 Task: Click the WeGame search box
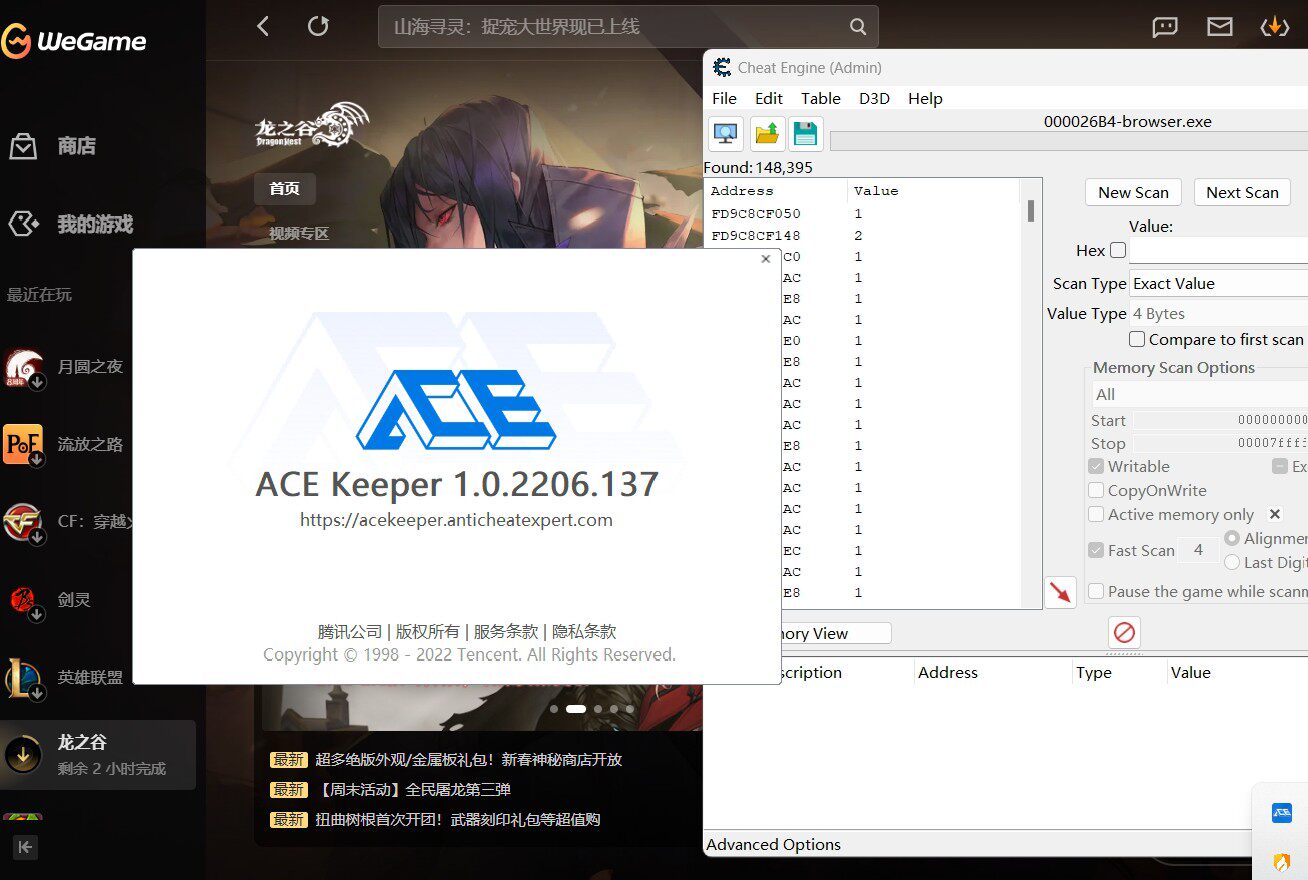click(x=628, y=27)
